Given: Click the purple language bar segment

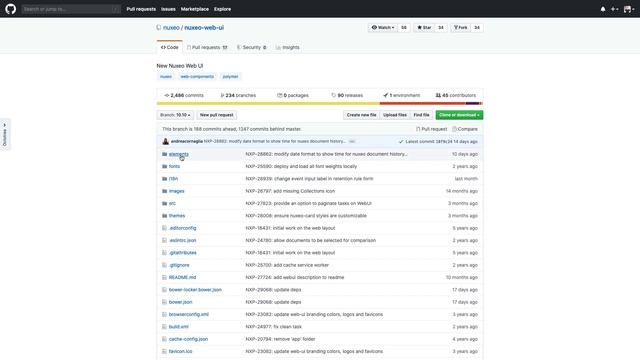Looking at the screenshot, I should [472, 103].
